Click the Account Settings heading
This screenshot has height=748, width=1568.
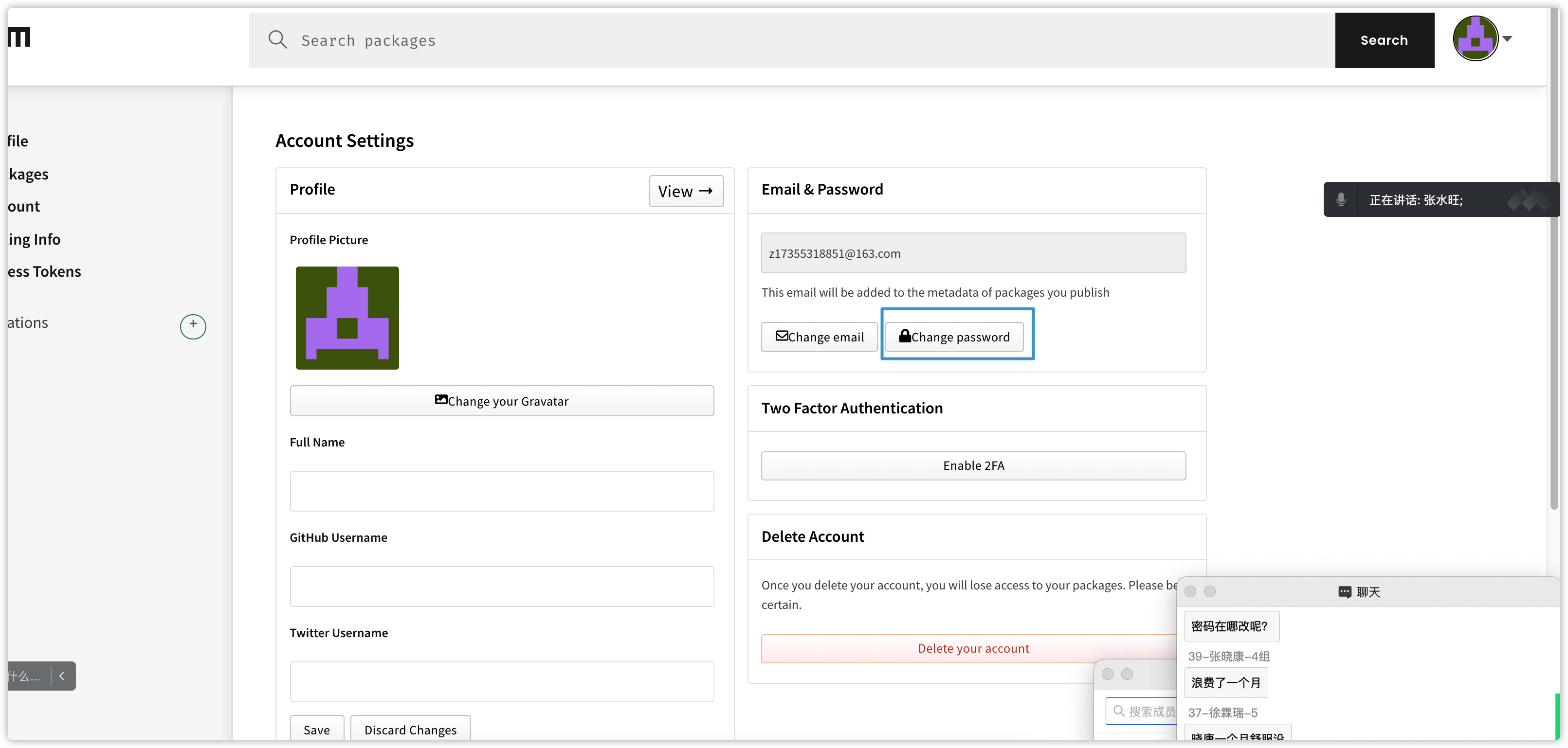[345, 141]
